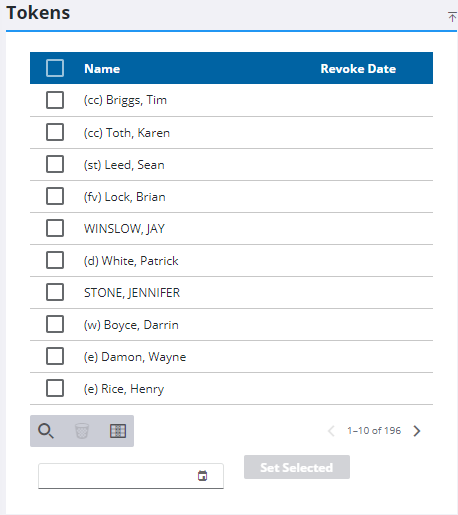
Task: Tick the (e) Rice, Henry checkbox
Action: [x=55, y=388]
